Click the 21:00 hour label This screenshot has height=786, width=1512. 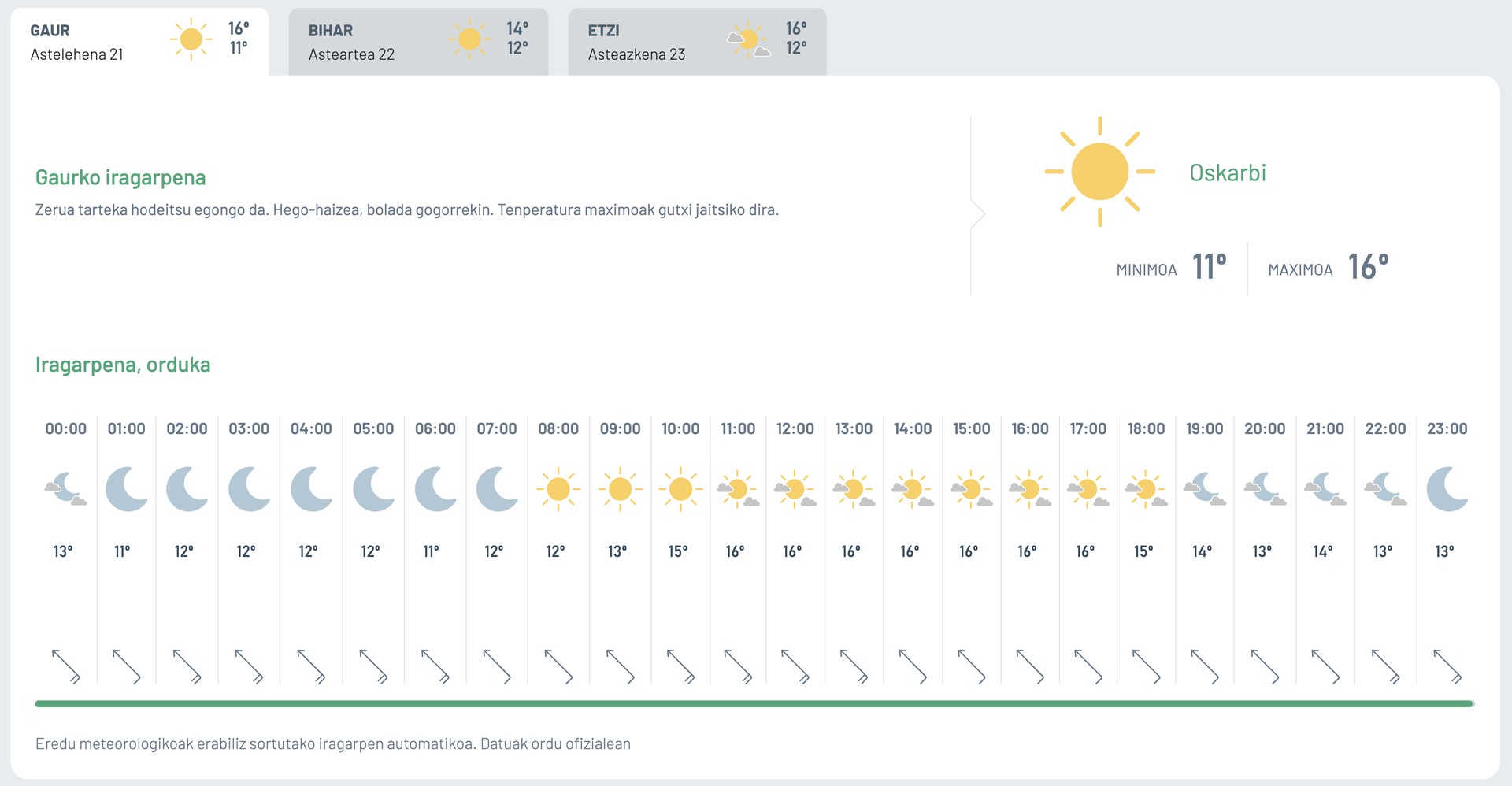[x=1325, y=428]
